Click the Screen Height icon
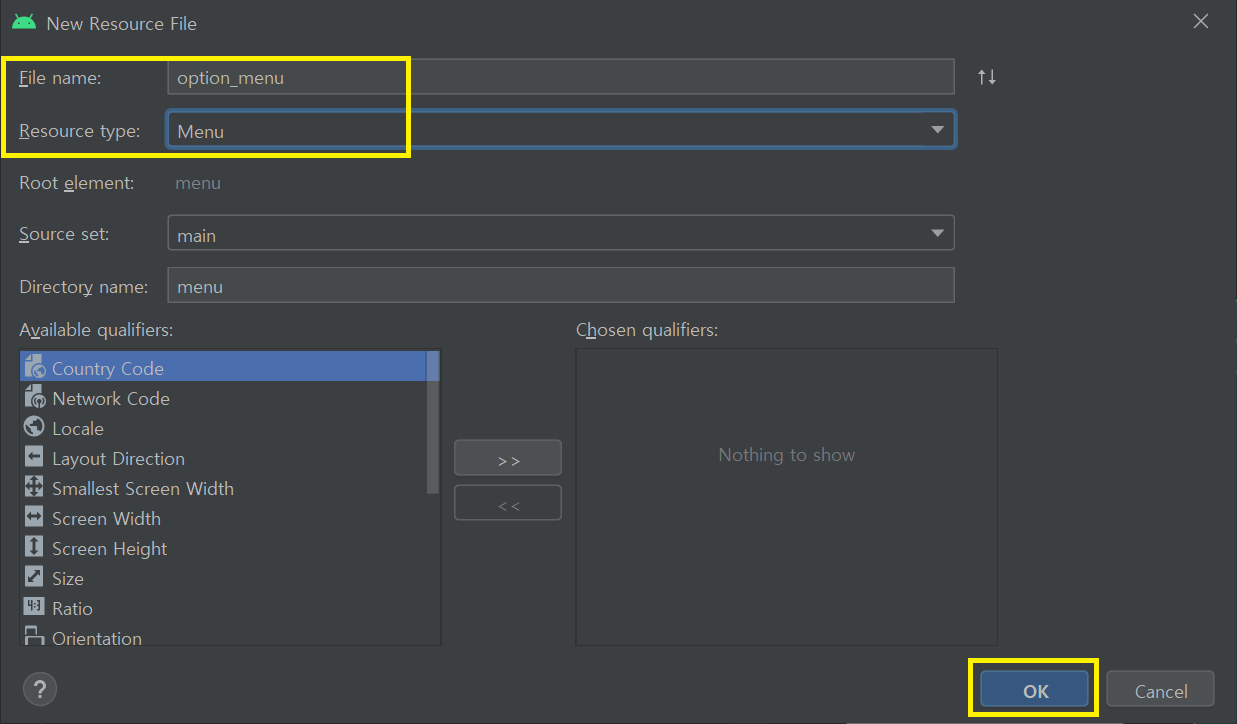The image size is (1237, 724). tap(34, 547)
